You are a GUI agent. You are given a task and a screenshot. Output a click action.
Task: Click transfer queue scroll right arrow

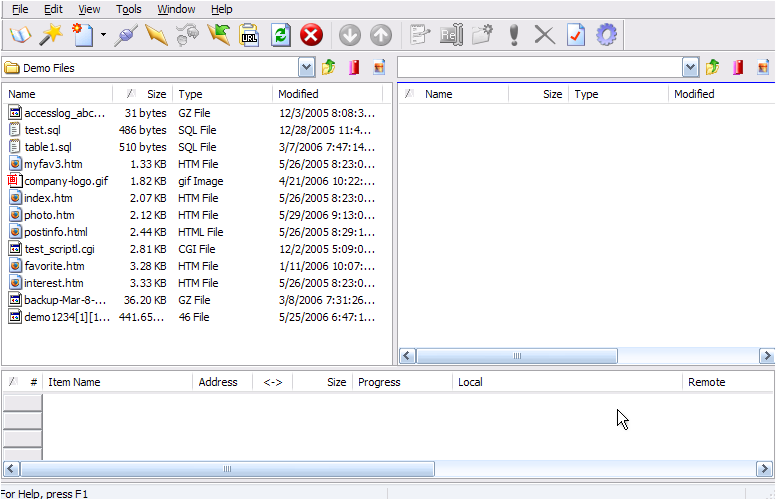(764, 469)
